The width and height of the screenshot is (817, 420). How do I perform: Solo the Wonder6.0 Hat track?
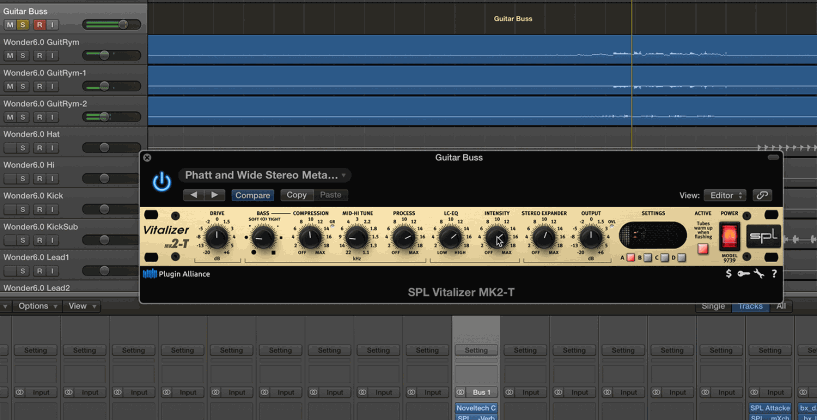22,147
